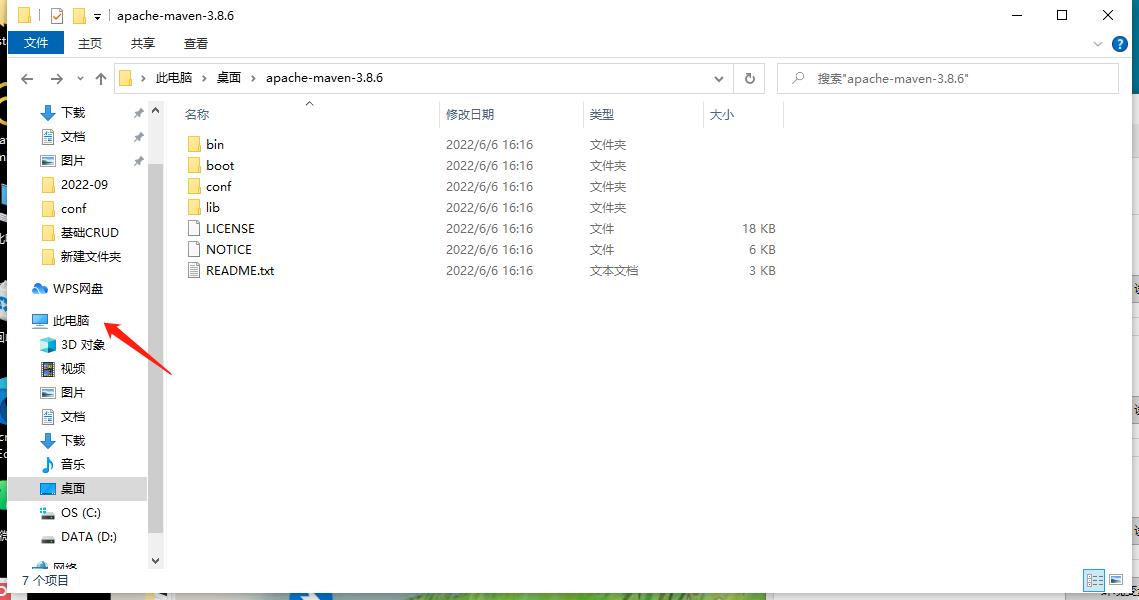Click 此电脑 in address breadcrumb
This screenshot has width=1139, height=600.
(174, 78)
